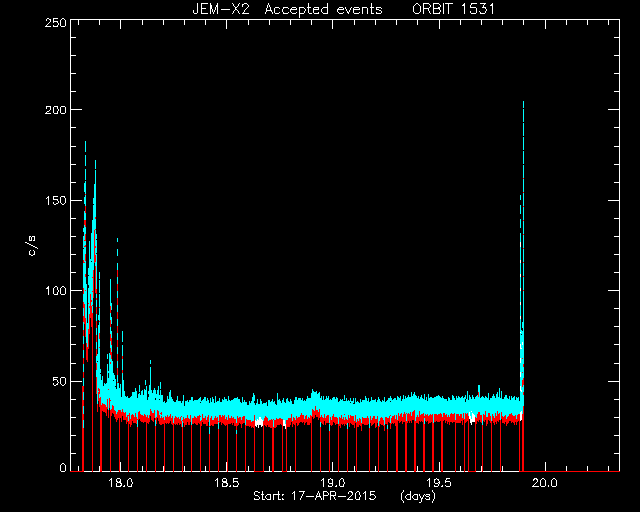The image size is (640, 512).
Task: Click the 18.0 x-axis tick label
Action: 121,483
